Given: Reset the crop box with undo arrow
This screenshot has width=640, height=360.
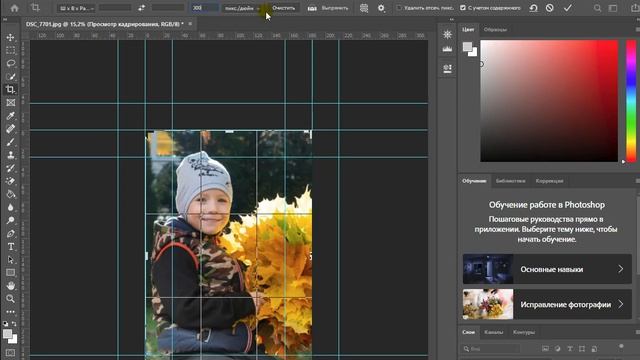Looking at the screenshot, I should click(x=533, y=8).
